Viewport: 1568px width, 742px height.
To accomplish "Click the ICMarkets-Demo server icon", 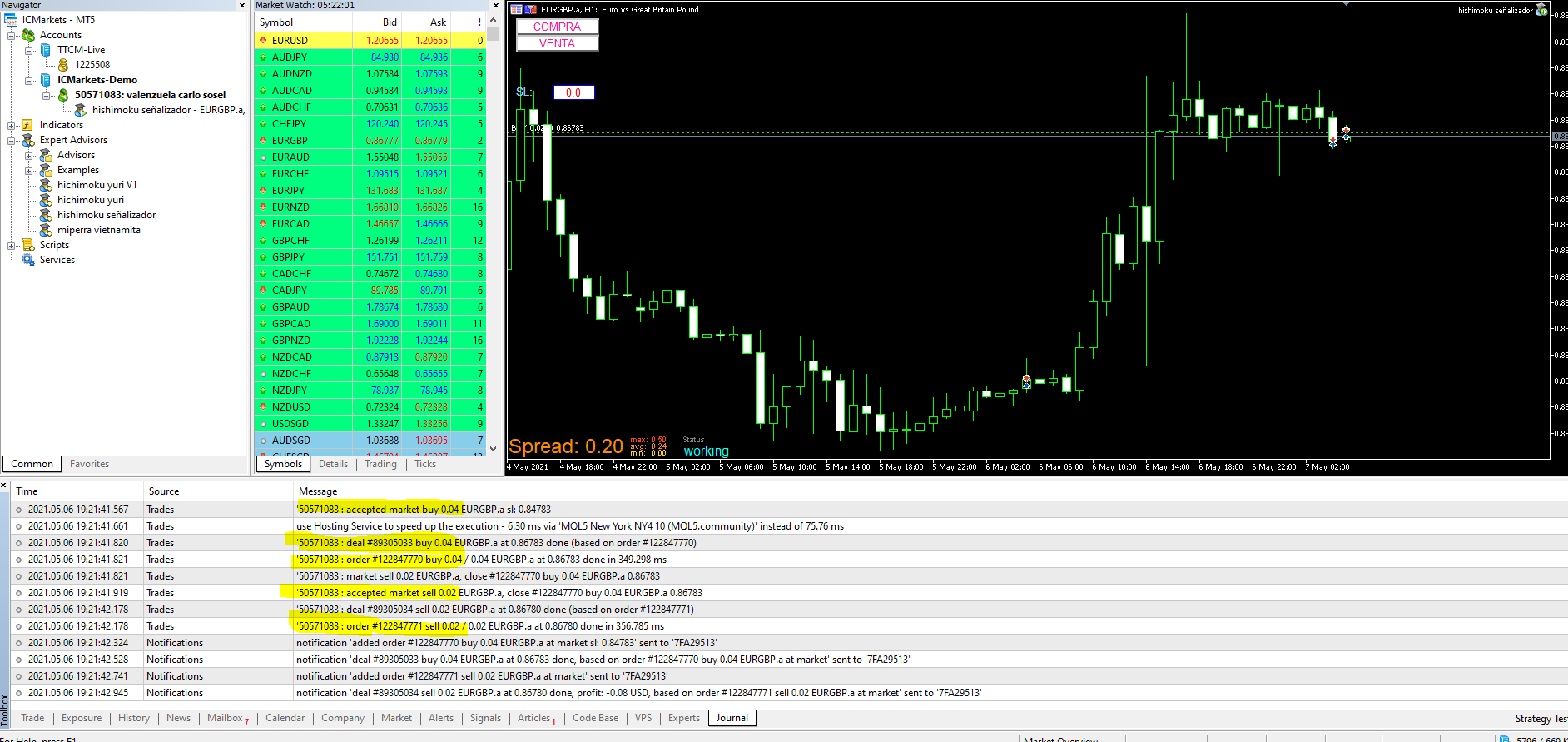I will pyautogui.click(x=46, y=80).
